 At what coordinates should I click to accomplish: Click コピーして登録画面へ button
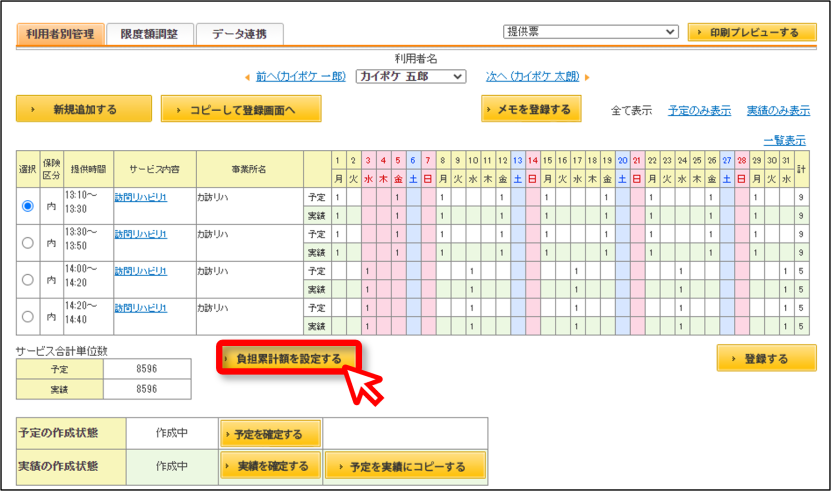point(241,109)
